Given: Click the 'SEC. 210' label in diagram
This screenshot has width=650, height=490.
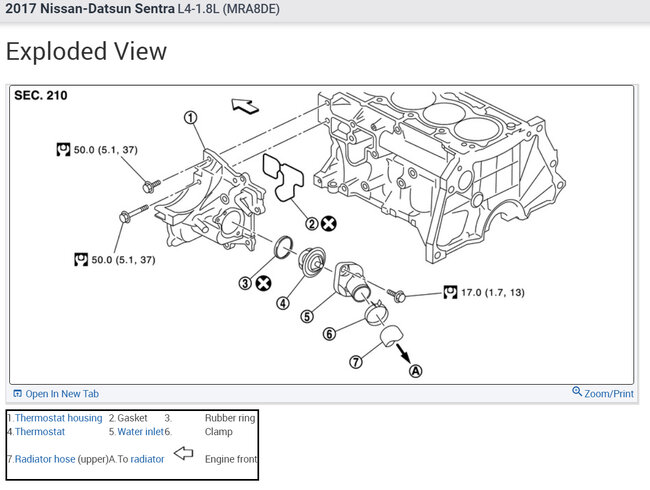Looking at the screenshot, I should (41, 95).
